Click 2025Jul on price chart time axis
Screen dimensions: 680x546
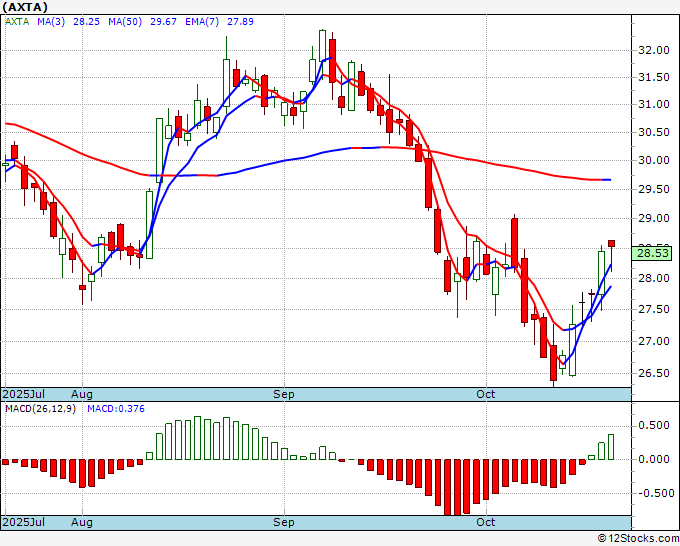pos(24,394)
